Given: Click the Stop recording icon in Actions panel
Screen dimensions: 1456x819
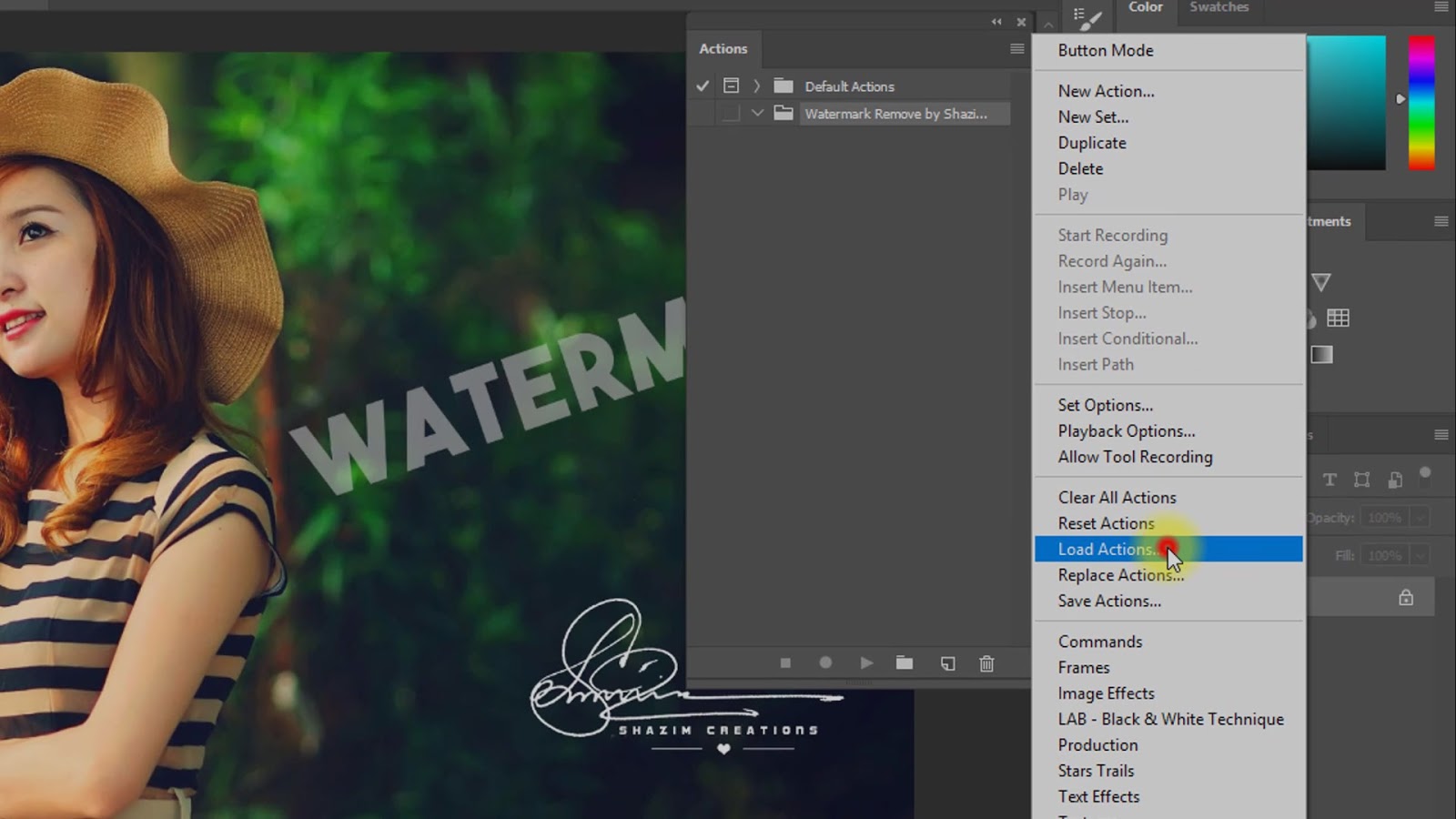Looking at the screenshot, I should click(785, 663).
